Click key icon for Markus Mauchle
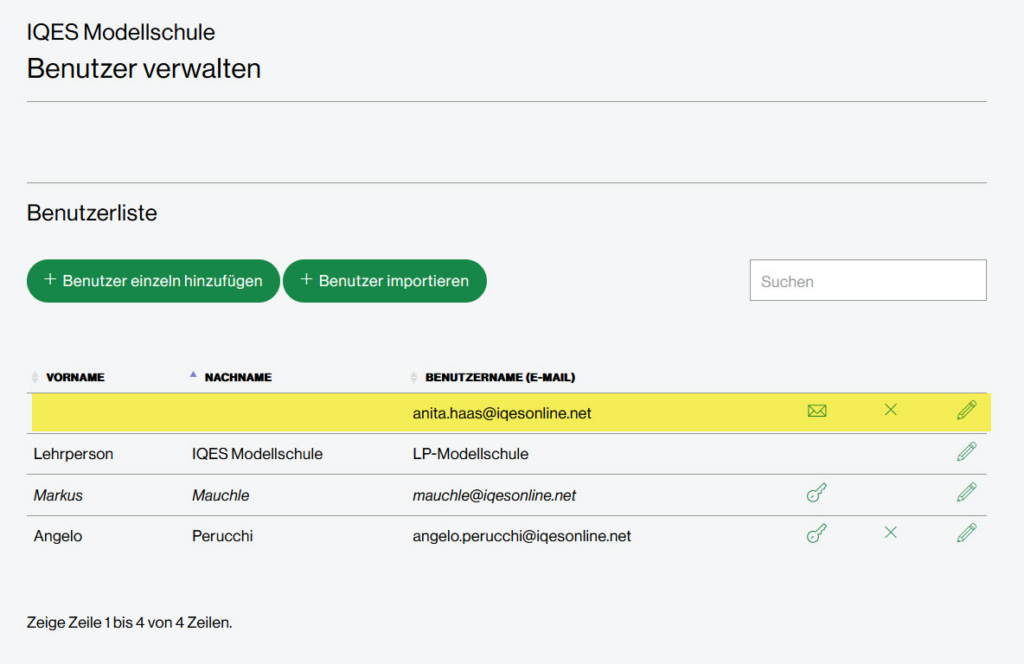 pos(817,492)
